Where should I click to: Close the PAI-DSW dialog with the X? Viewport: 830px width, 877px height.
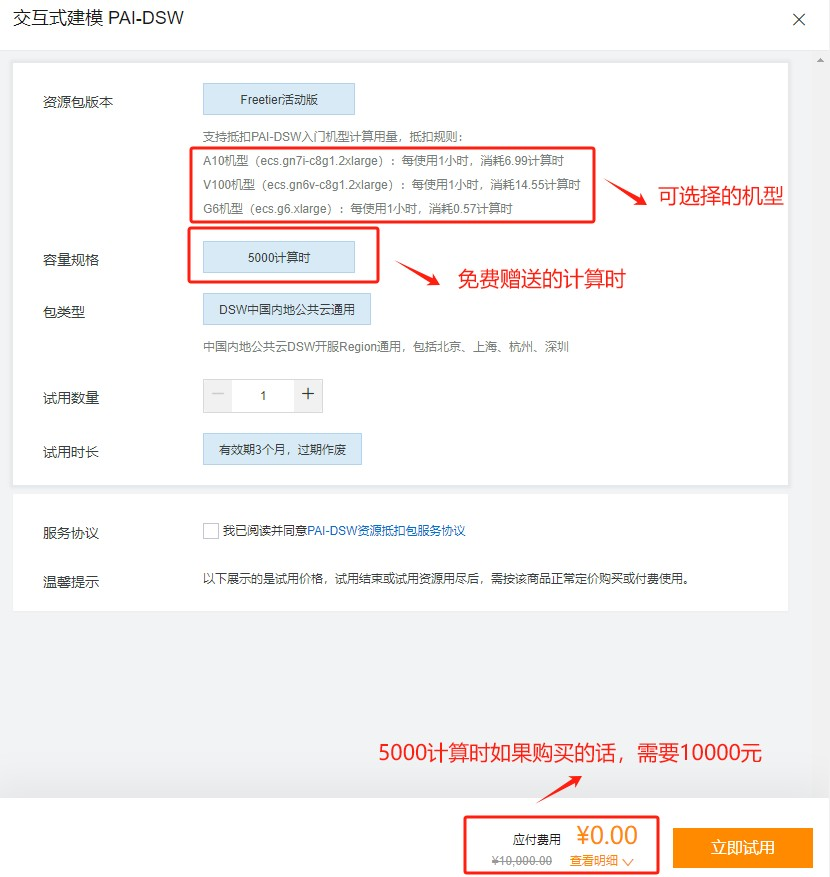point(798,19)
